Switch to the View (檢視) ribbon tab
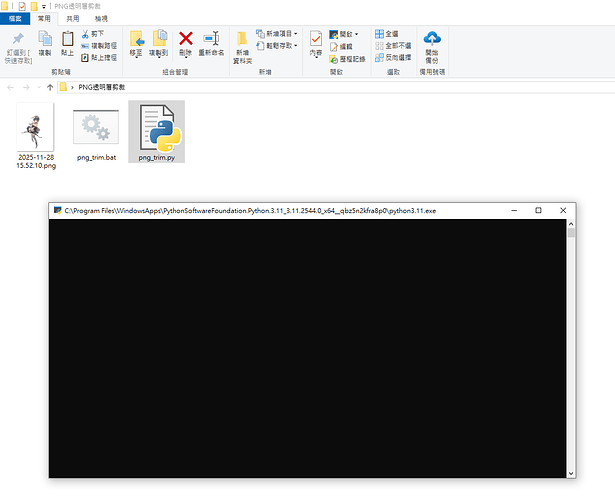Image resolution: width=615 pixels, height=500 pixels. (102, 18)
